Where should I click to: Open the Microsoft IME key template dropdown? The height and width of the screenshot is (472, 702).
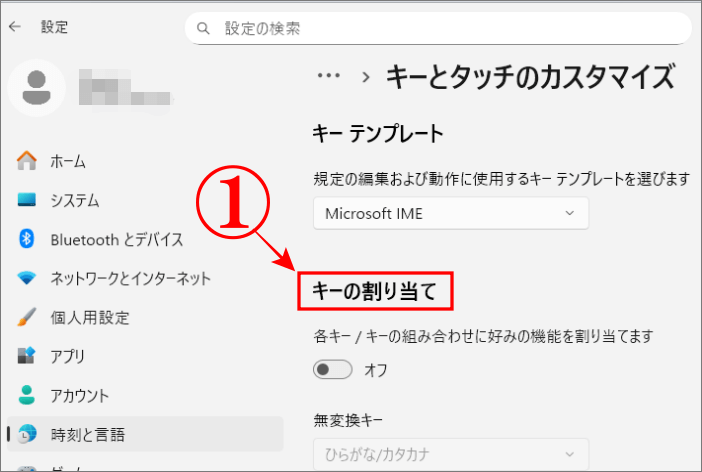(451, 213)
